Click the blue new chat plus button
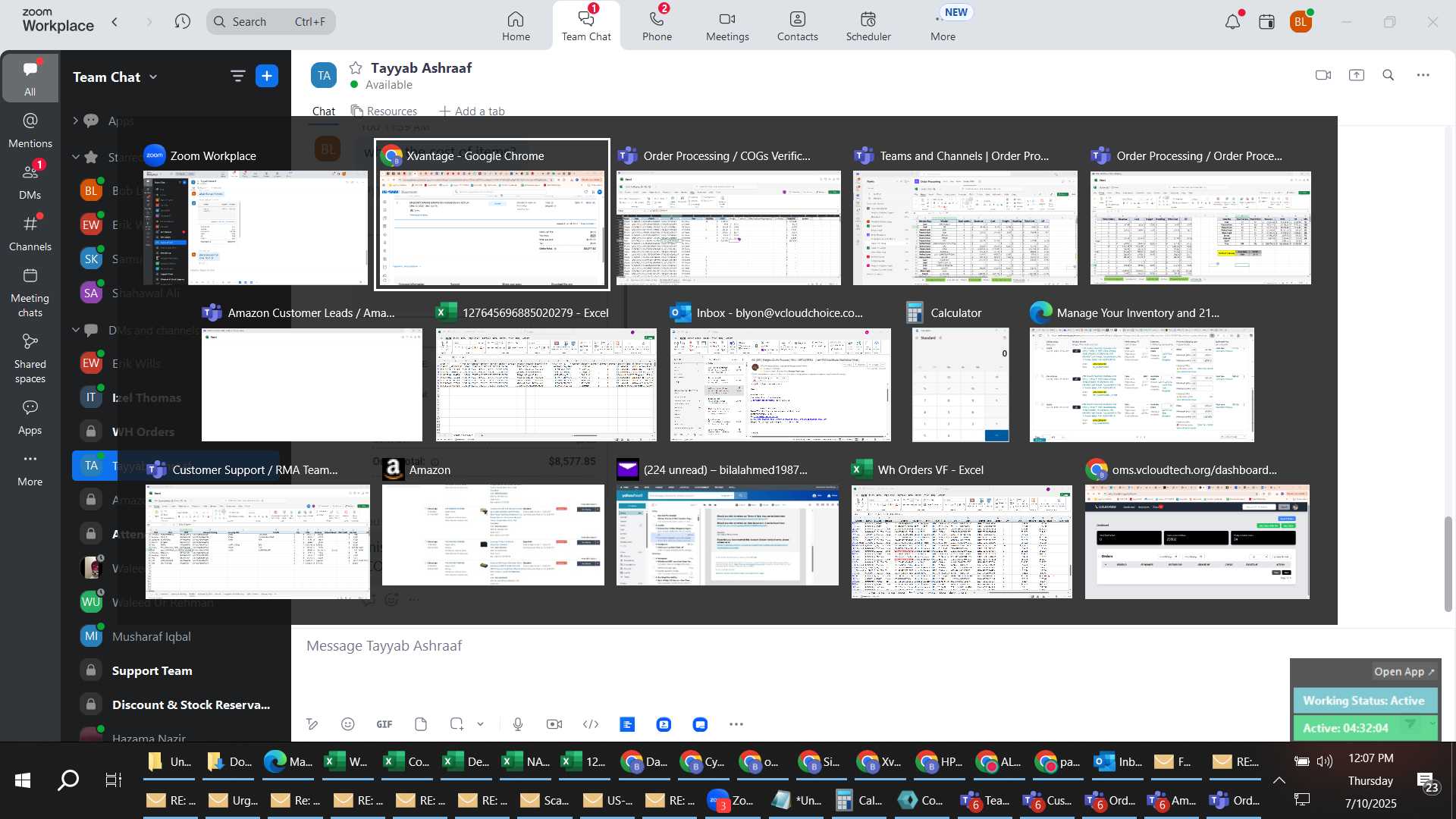The width and height of the screenshot is (1456, 819). click(266, 76)
